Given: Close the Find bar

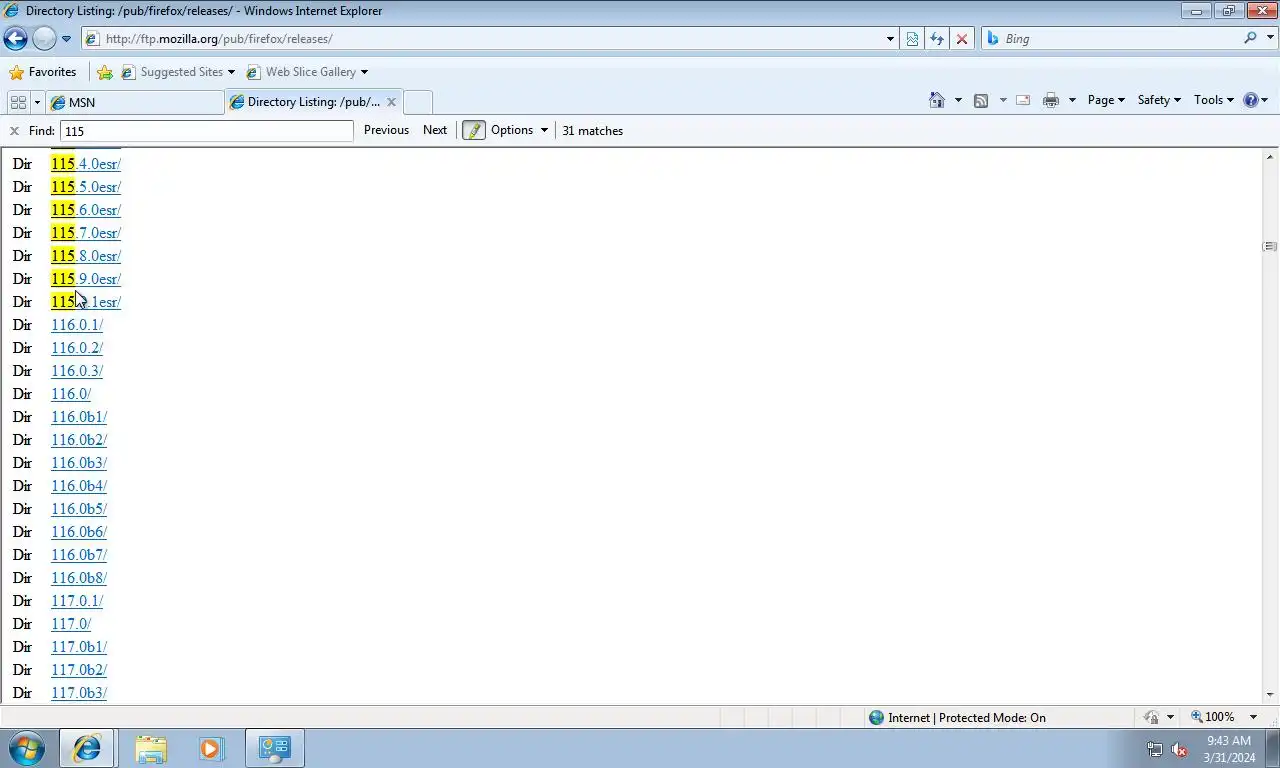Looking at the screenshot, I should coord(14,131).
